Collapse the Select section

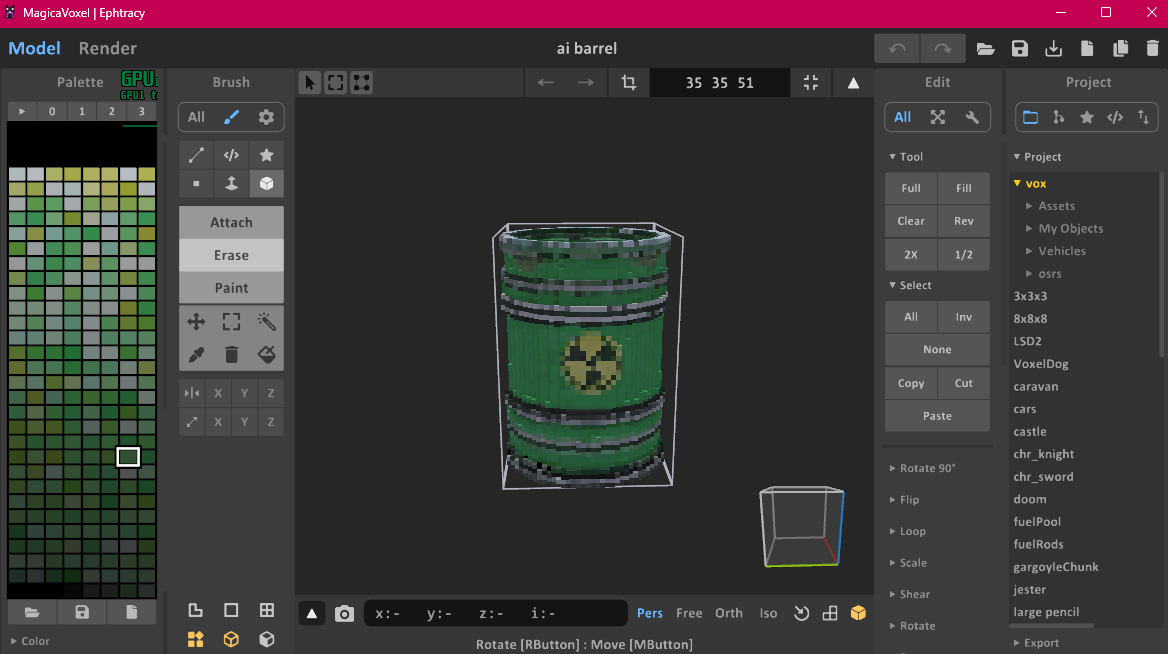tap(910, 285)
